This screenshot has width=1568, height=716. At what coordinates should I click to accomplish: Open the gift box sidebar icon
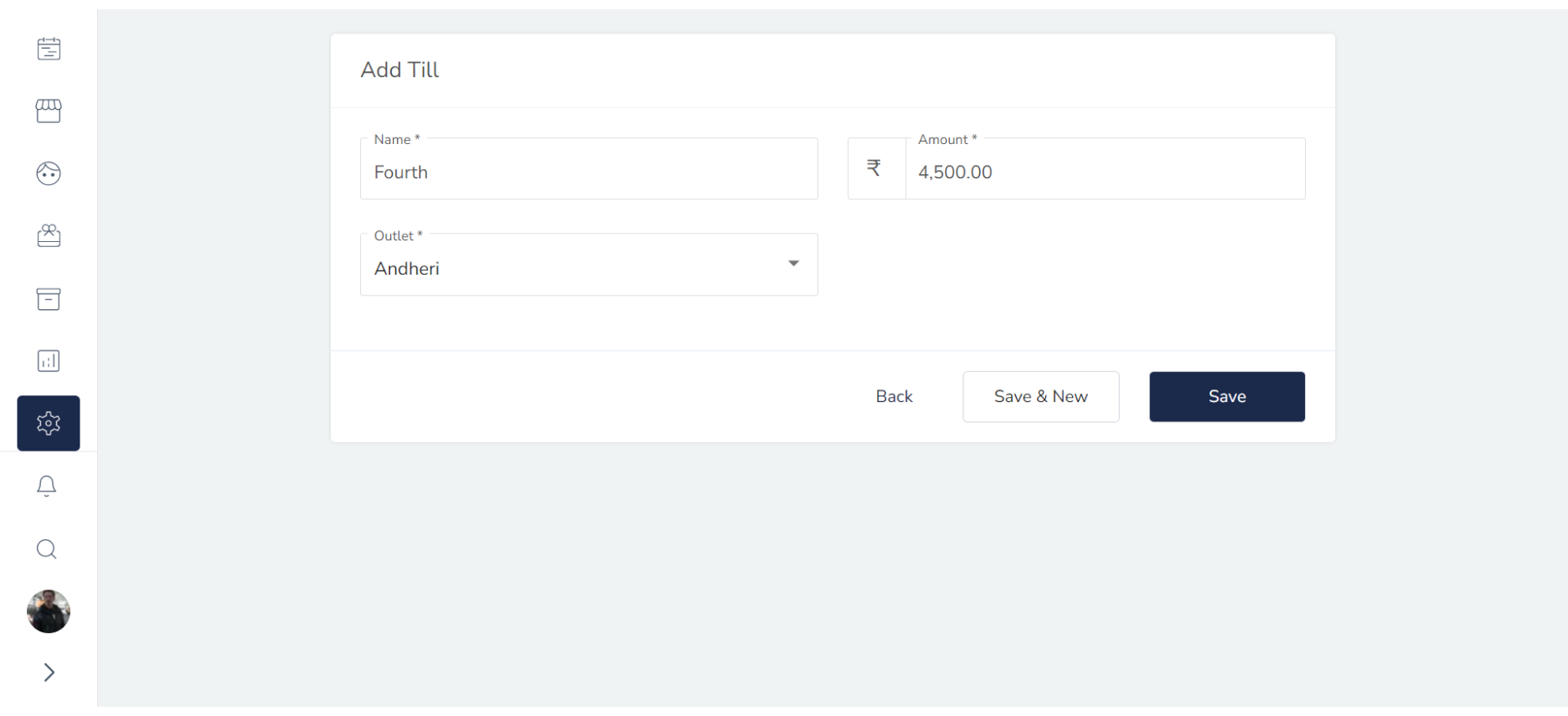click(49, 236)
